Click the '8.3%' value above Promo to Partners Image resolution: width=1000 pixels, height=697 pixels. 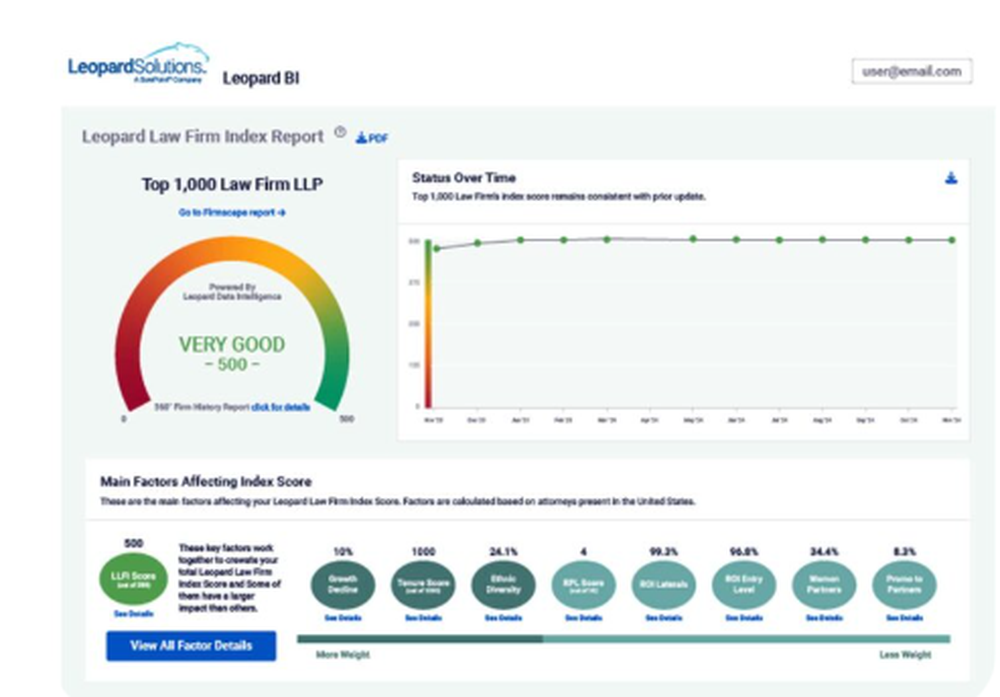[x=904, y=552]
